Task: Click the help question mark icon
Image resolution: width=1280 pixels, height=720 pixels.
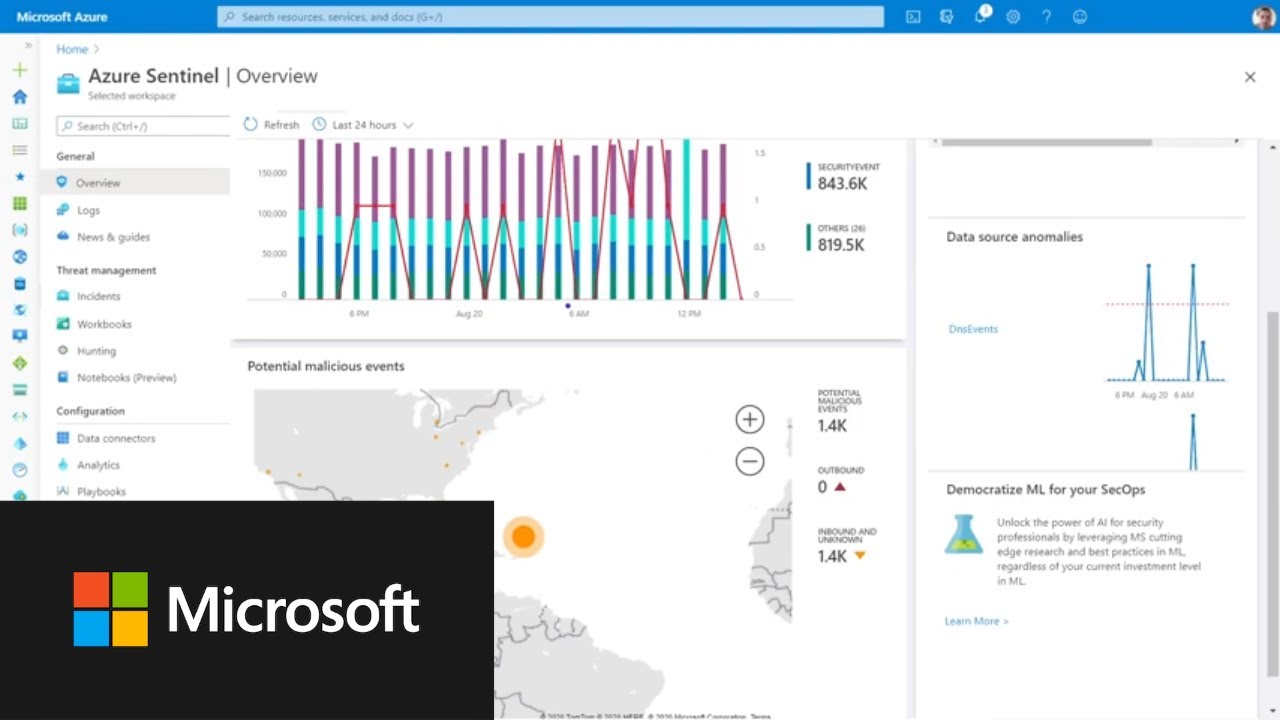Action: coord(1046,17)
